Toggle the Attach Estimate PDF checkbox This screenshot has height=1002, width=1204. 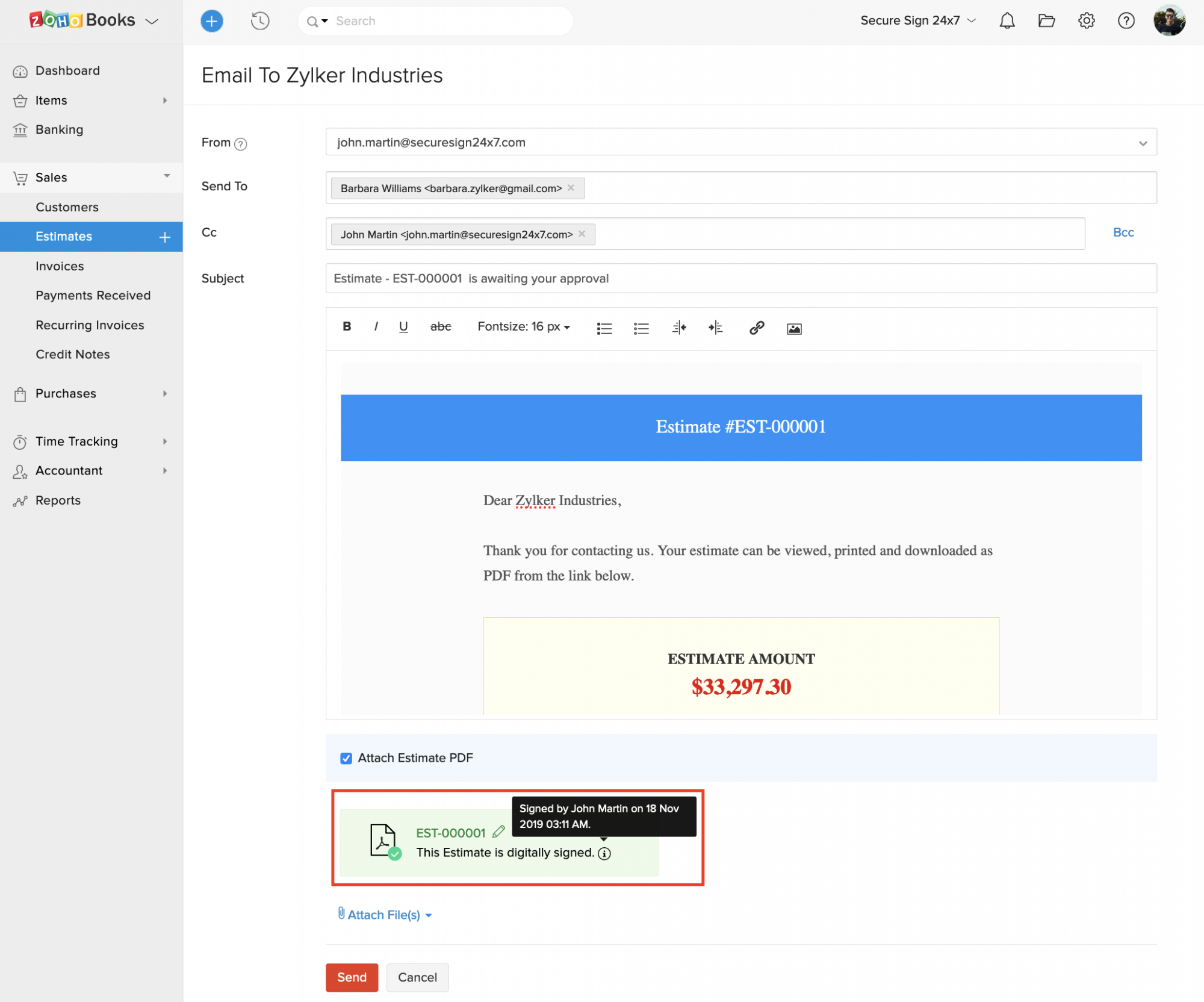pos(346,757)
